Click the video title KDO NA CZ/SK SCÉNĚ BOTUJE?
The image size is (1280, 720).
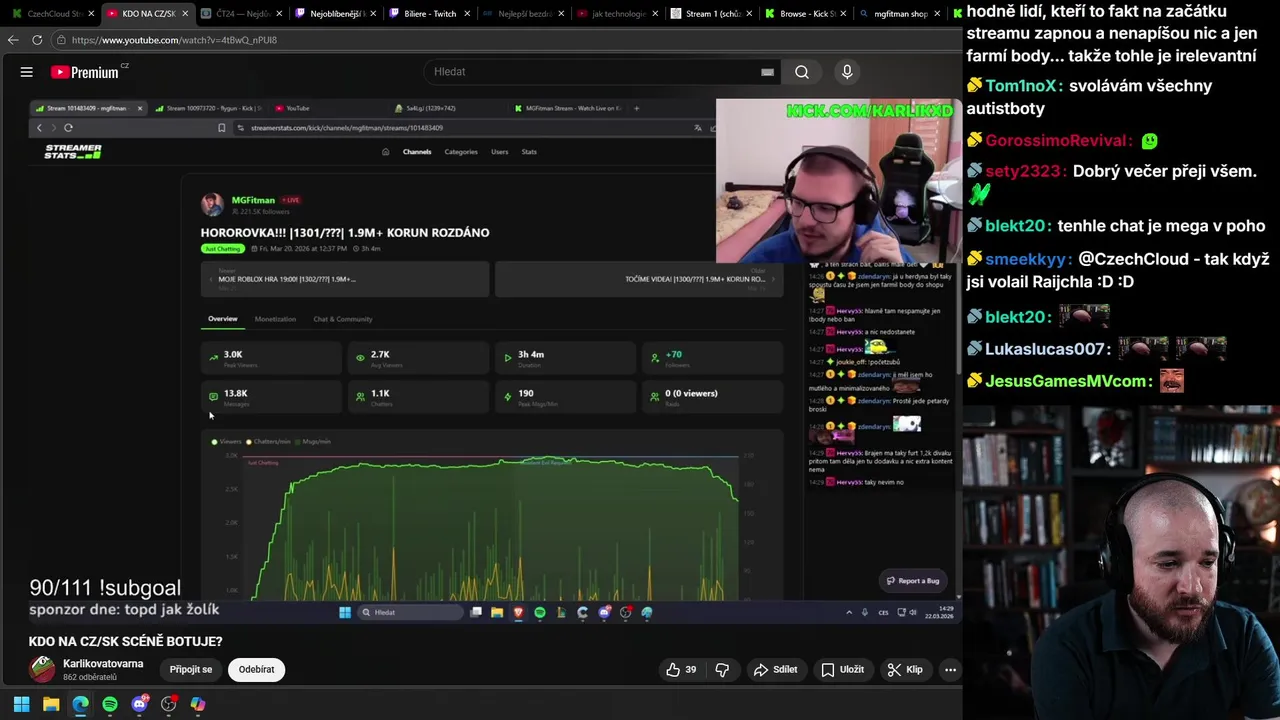coord(126,641)
